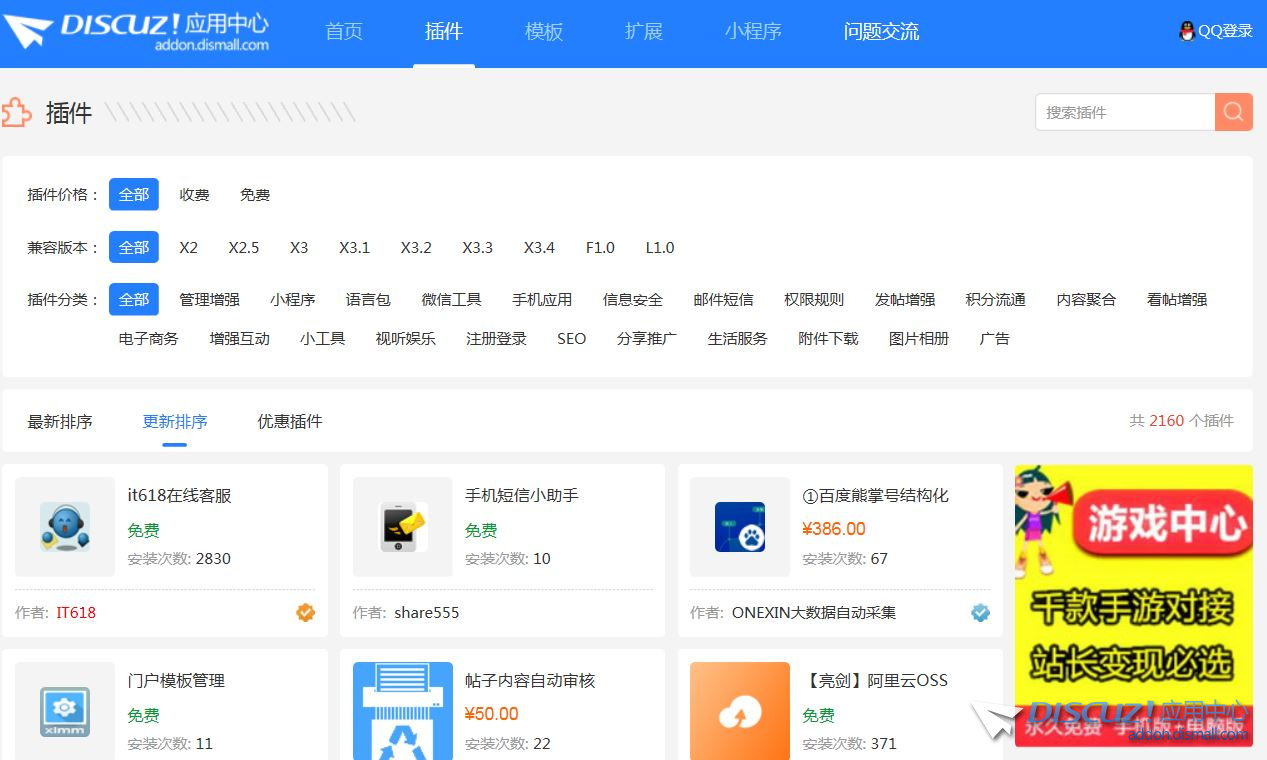Choose the 视听娱乐 category

[406, 338]
